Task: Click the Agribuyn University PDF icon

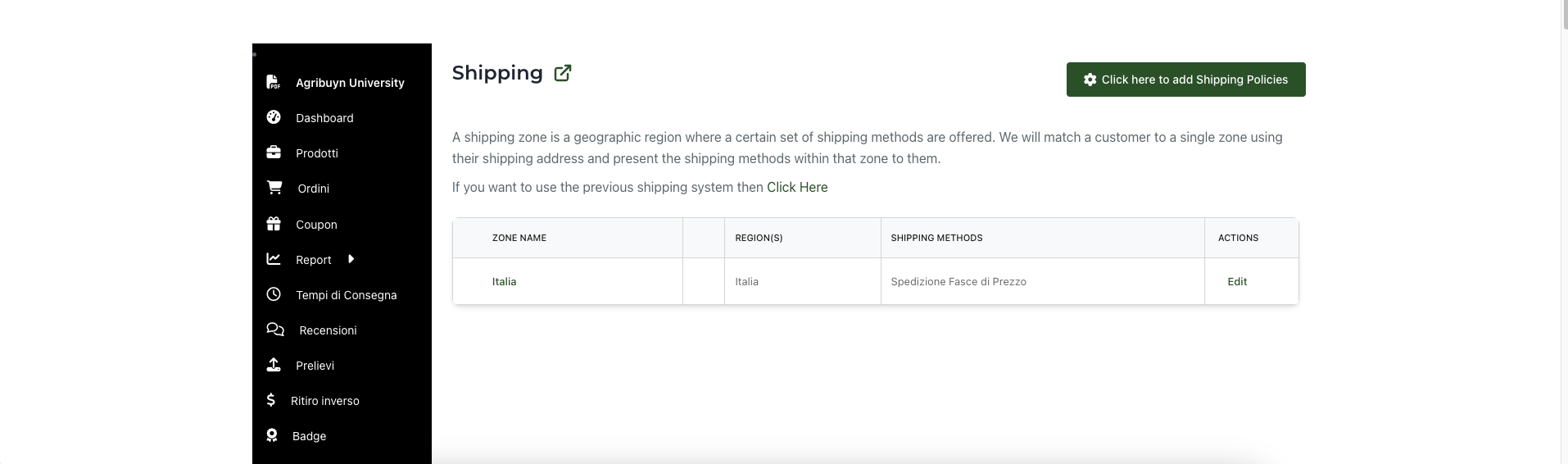Action: [x=274, y=82]
